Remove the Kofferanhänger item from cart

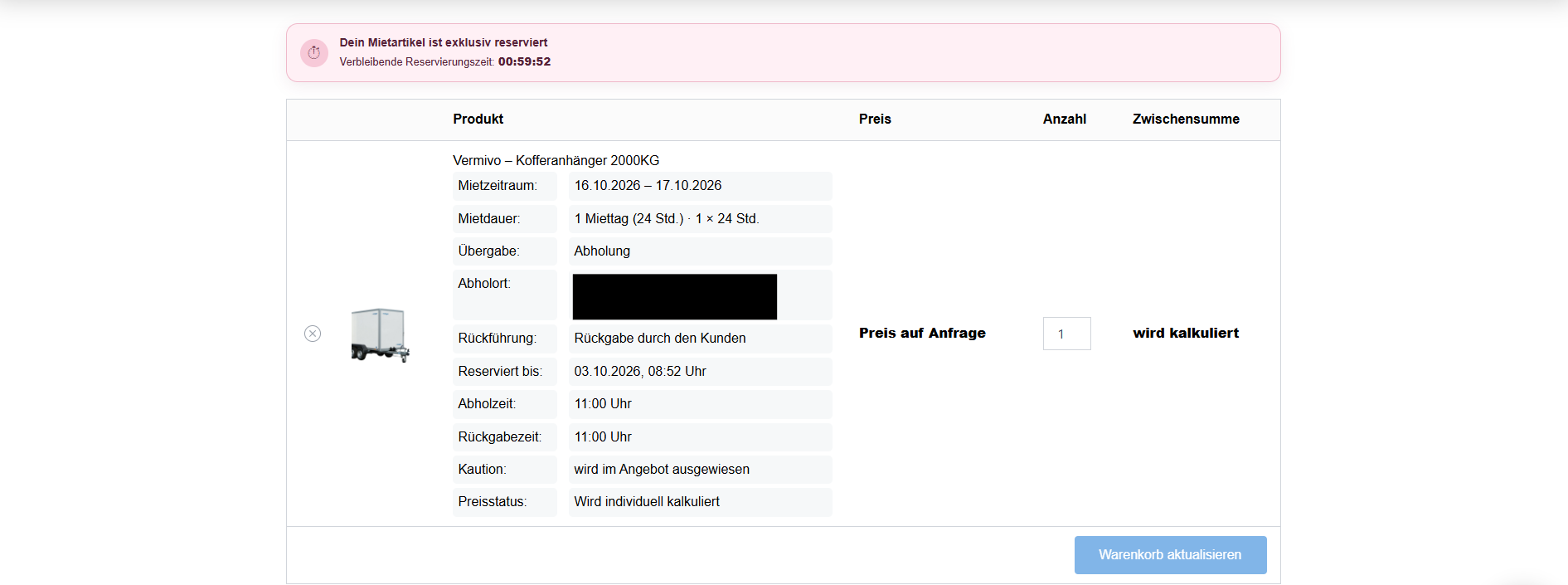click(313, 334)
